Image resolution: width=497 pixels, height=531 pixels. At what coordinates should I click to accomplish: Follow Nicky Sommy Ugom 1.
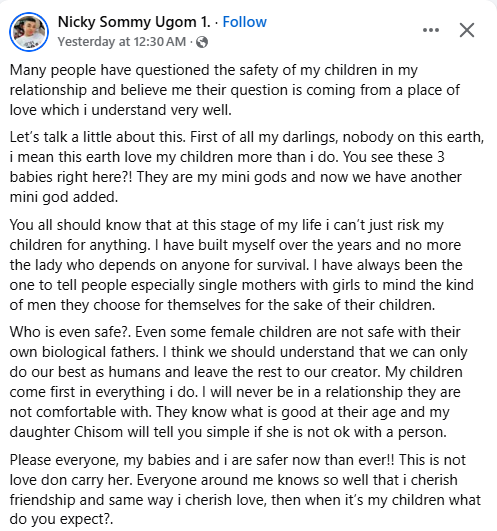pyautogui.click(x=244, y=22)
